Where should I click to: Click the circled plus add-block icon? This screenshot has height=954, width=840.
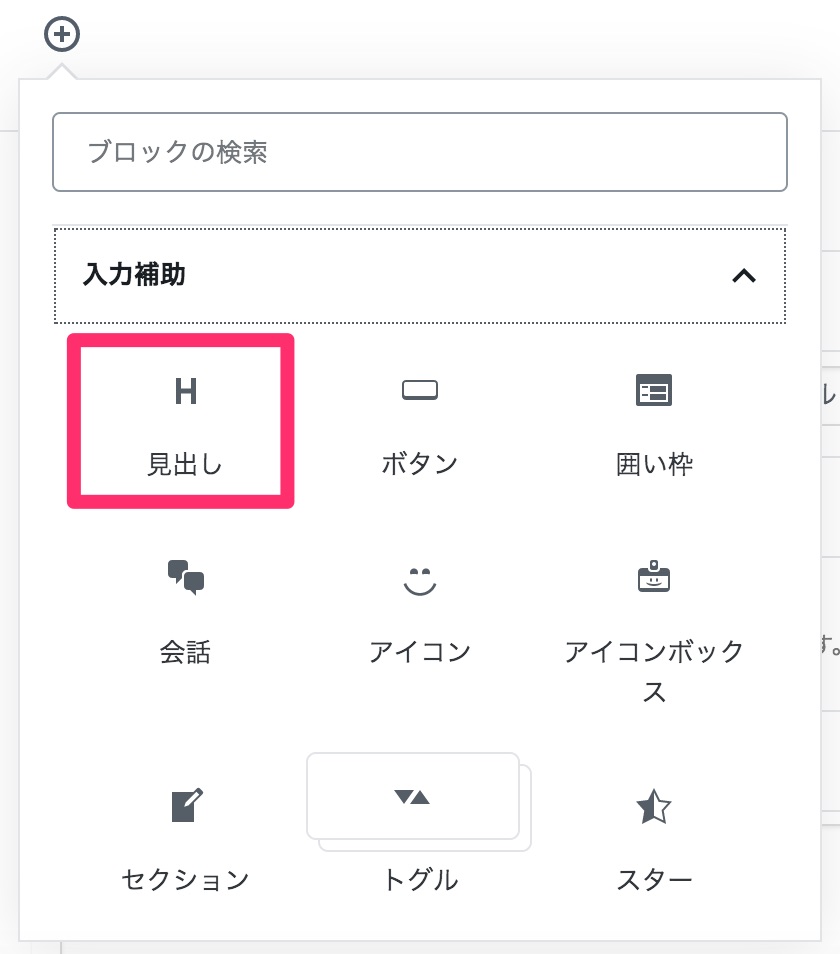click(62, 35)
